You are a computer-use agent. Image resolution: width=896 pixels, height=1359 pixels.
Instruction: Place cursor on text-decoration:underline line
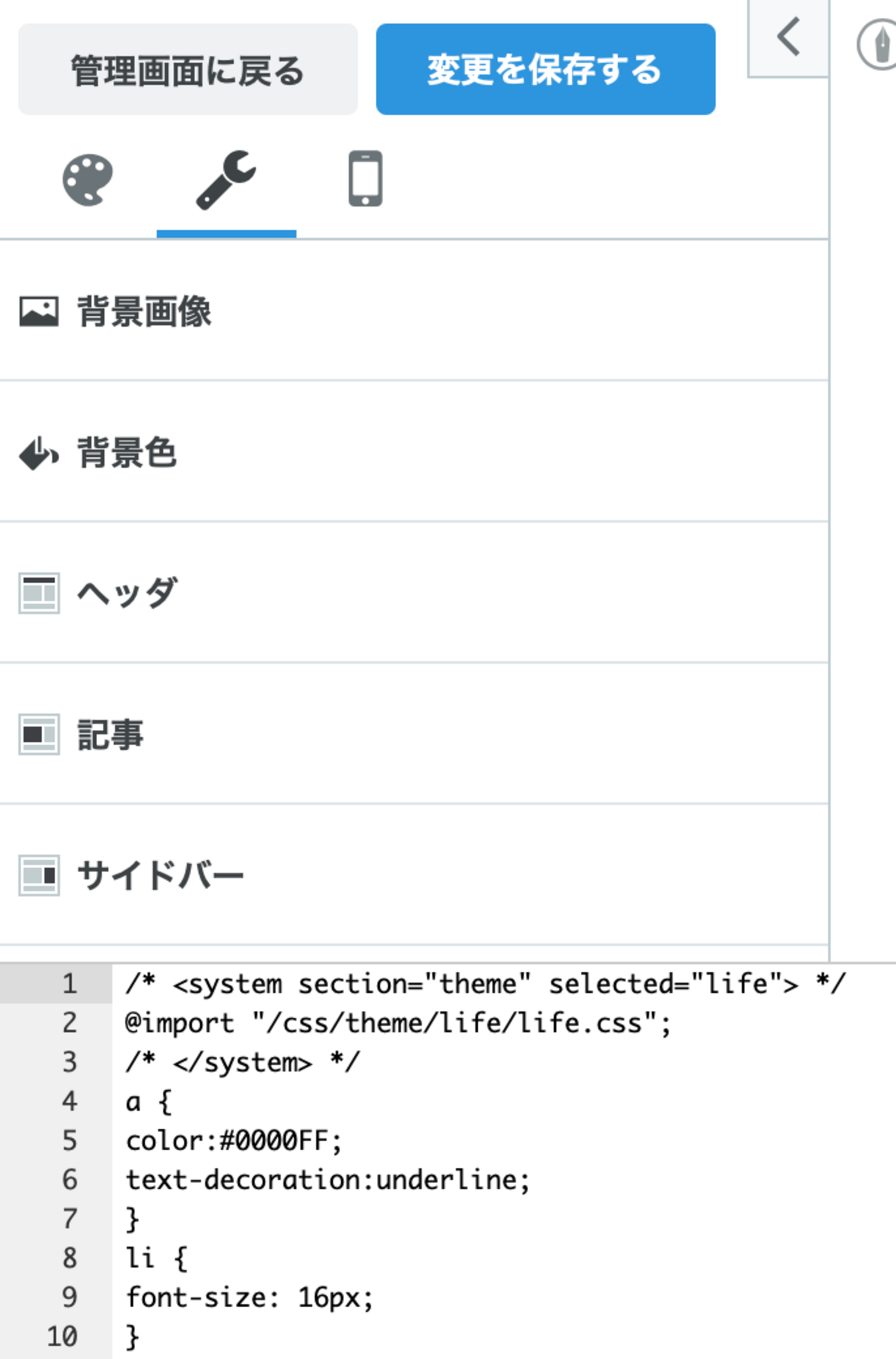pos(328,1180)
